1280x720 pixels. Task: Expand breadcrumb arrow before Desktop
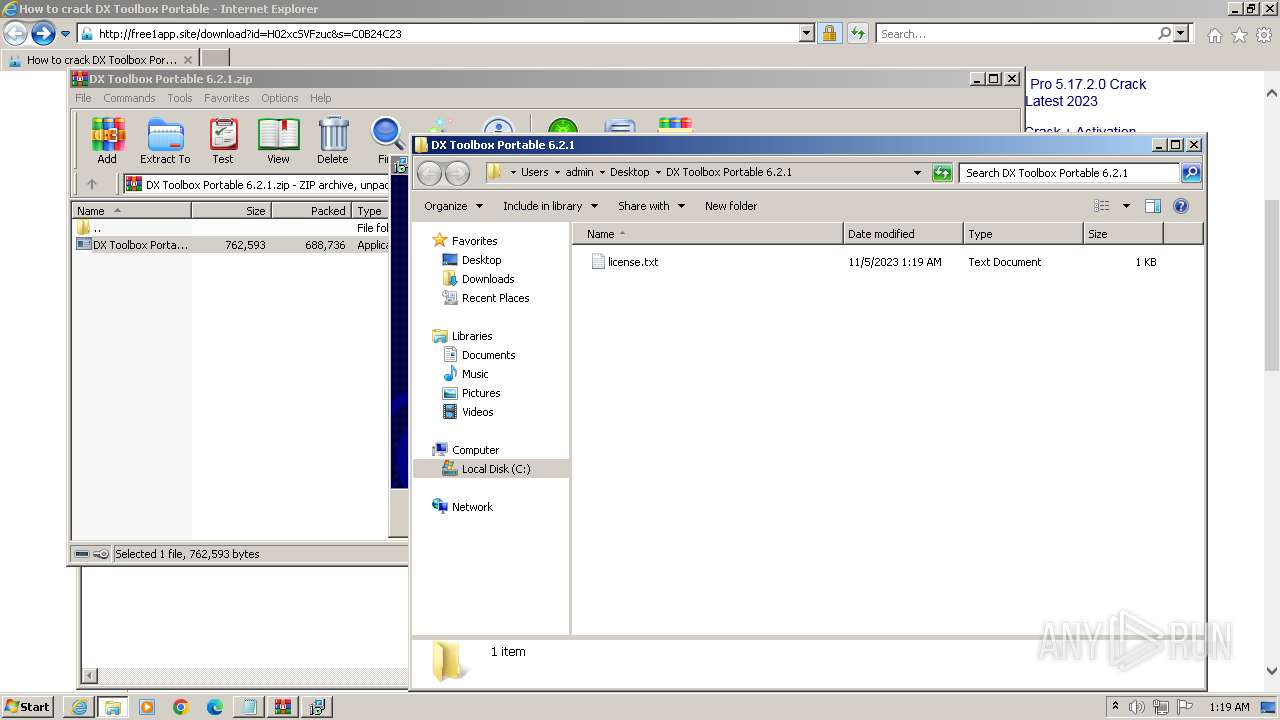[603, 173]
